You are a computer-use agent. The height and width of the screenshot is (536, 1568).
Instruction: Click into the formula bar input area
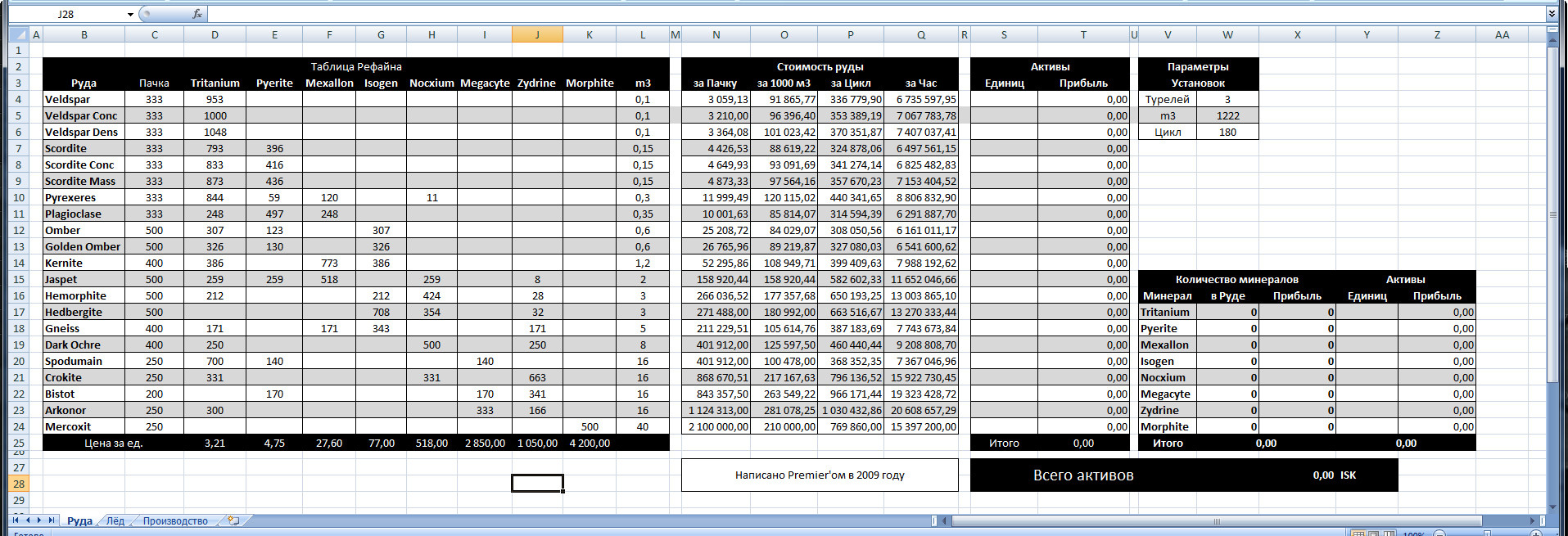pos(876,14)
